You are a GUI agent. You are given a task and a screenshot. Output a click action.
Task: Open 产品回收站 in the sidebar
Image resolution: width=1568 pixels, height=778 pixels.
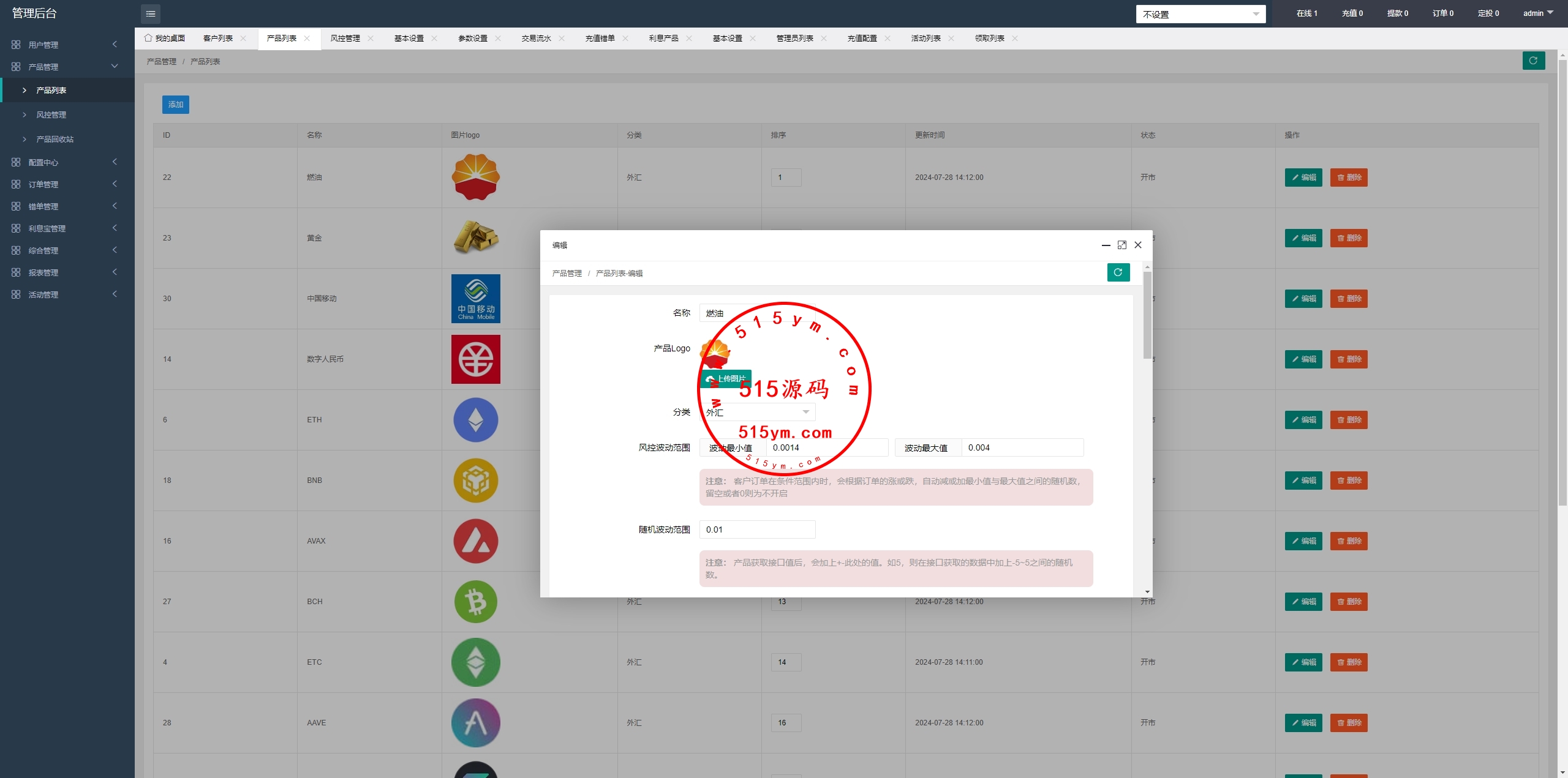[x=55, y=139]
